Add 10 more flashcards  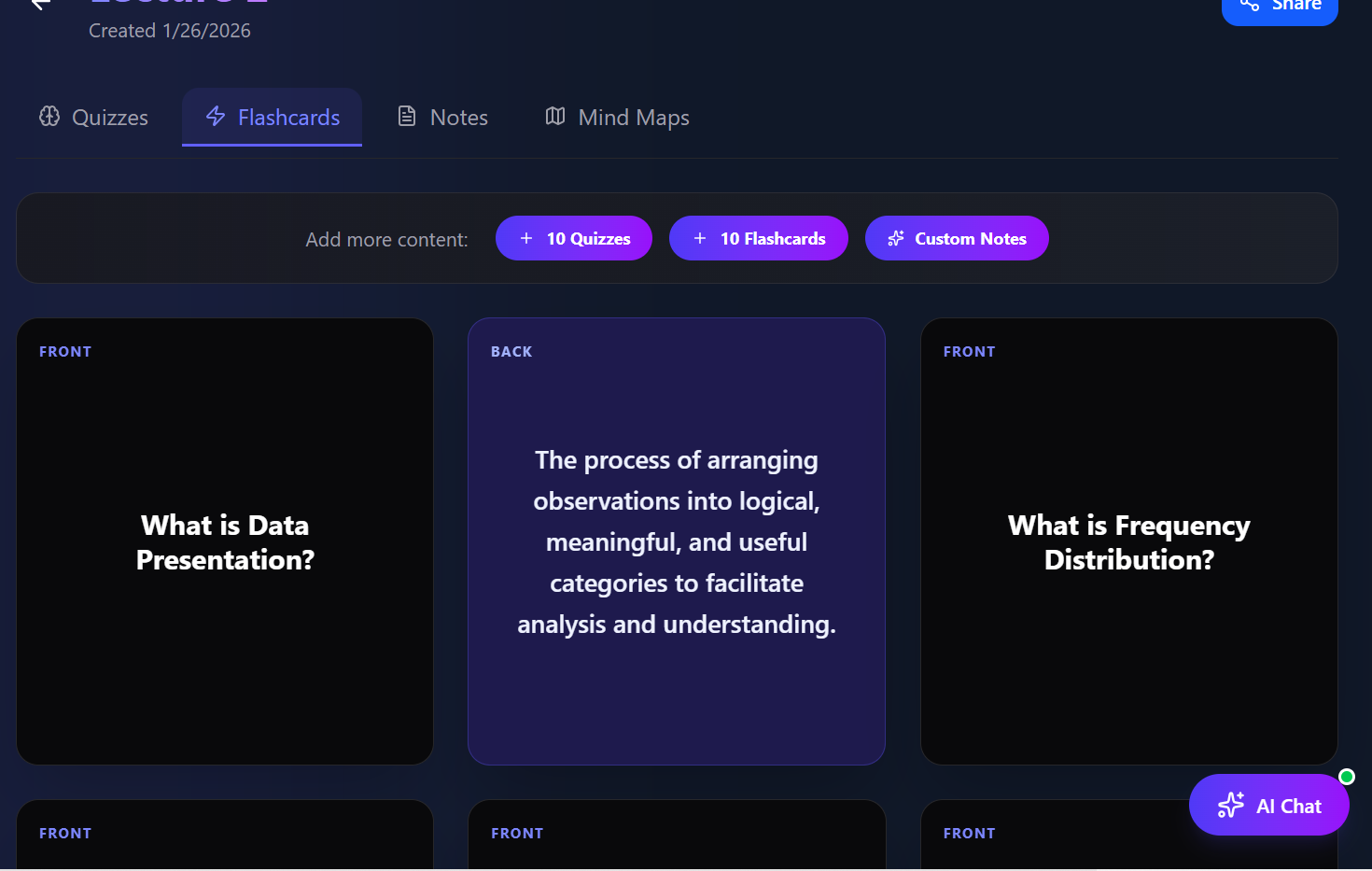pyautogui.click(x=759, y=238)
